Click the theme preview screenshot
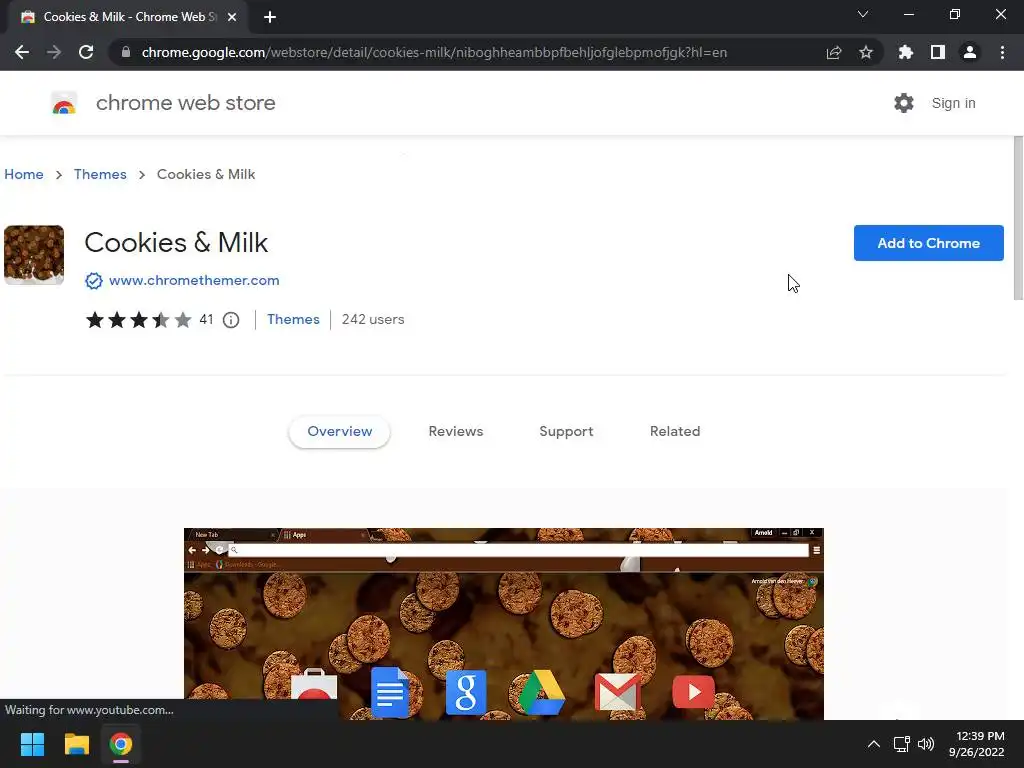This screenshot has width=1024, height=768. pos(504,624)
